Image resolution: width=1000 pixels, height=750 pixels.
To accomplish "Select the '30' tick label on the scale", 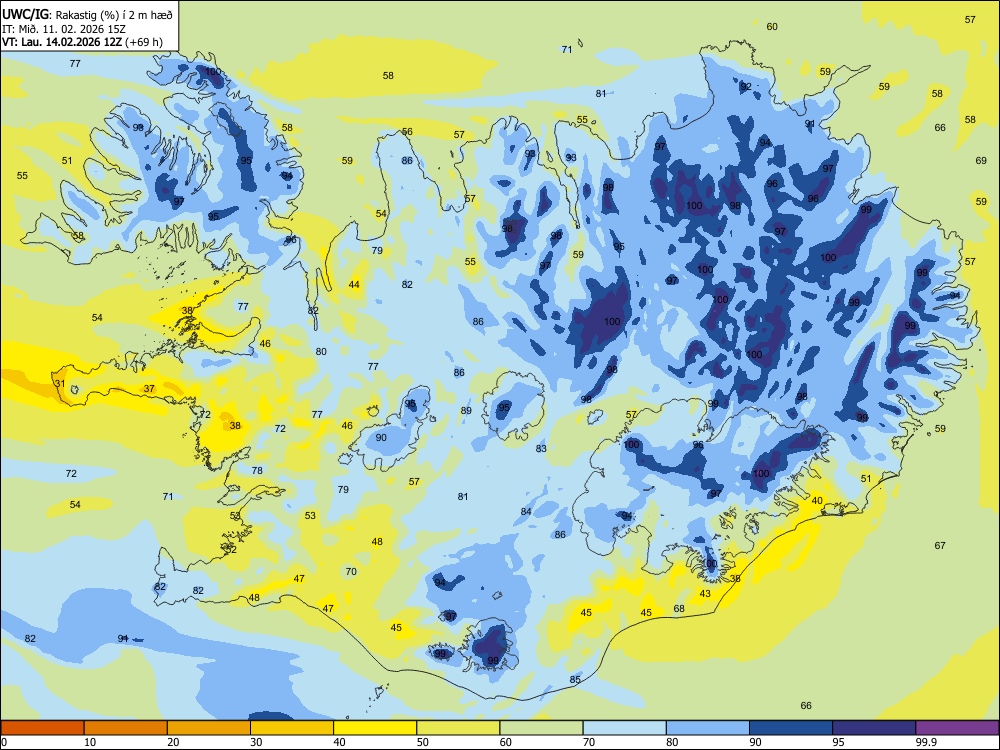I will (256, 742).
